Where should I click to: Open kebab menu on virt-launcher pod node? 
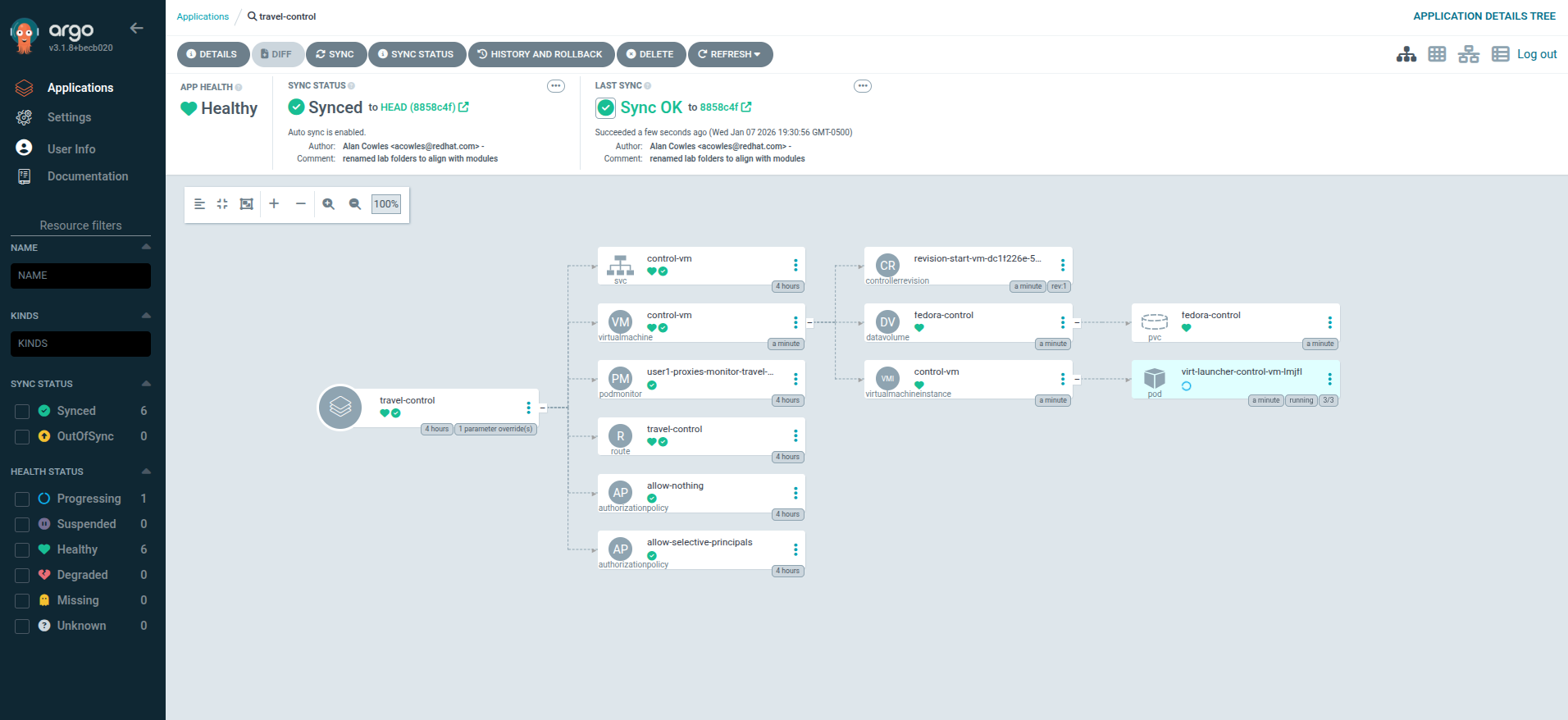[1329, 379]
